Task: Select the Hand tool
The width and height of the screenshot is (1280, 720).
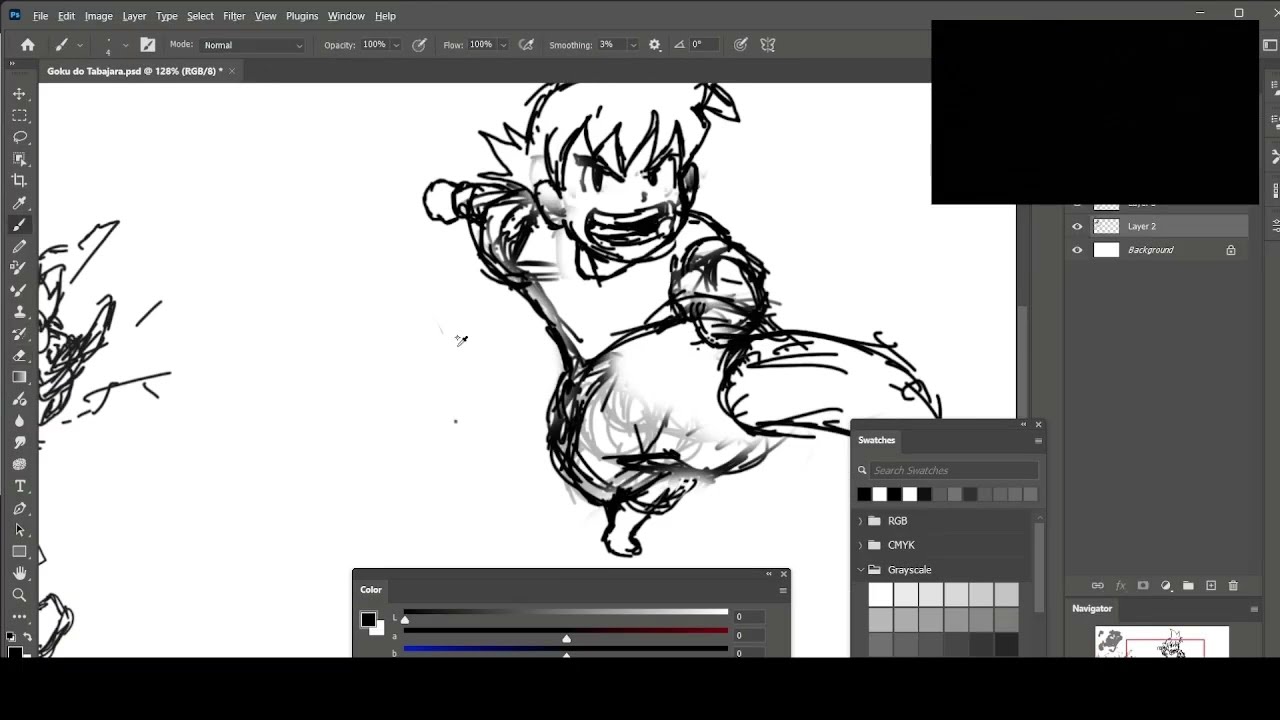Action: [x=19, y=573]
